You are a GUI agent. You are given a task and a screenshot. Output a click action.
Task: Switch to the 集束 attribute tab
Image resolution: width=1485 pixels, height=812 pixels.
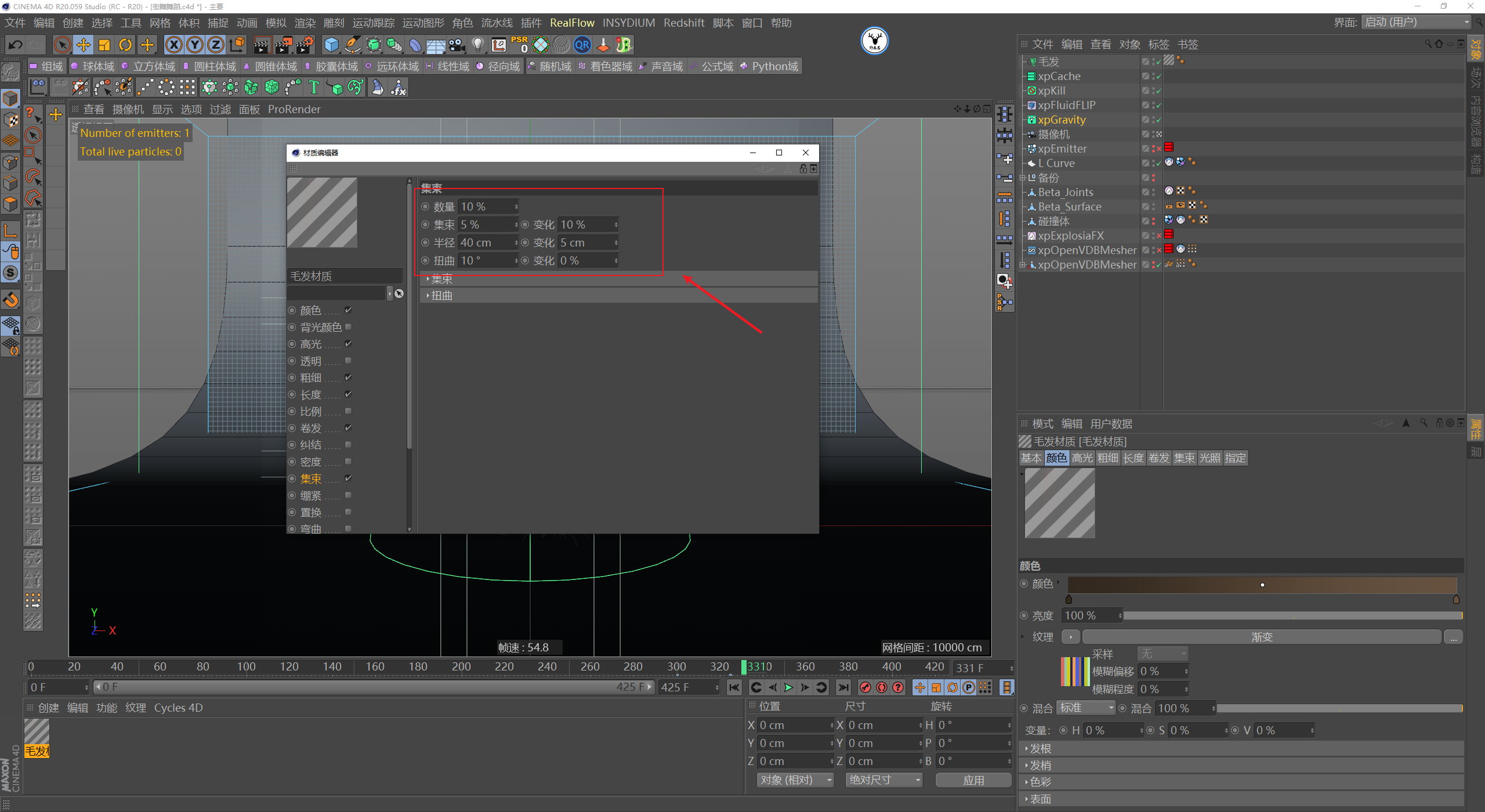click(x=1184, y=458)
